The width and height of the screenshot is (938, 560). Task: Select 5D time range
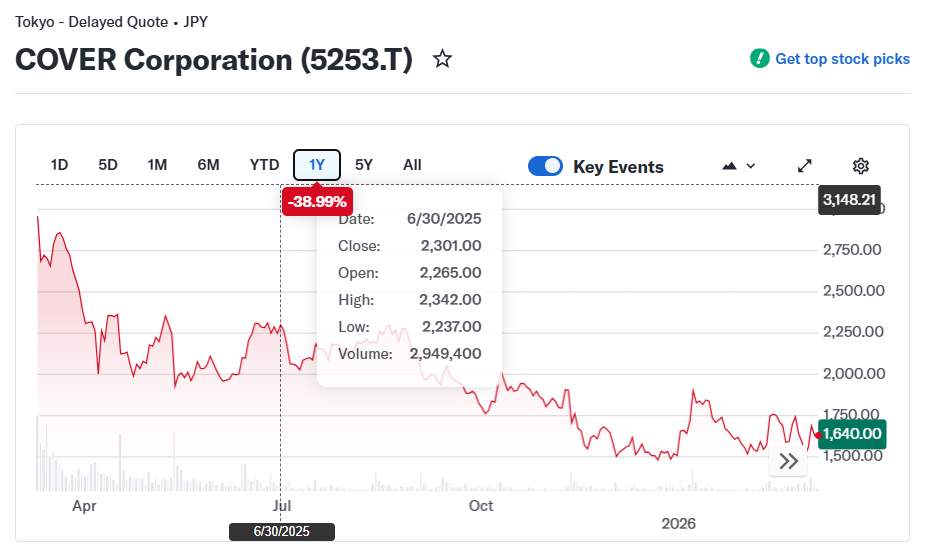coord(108,165)
